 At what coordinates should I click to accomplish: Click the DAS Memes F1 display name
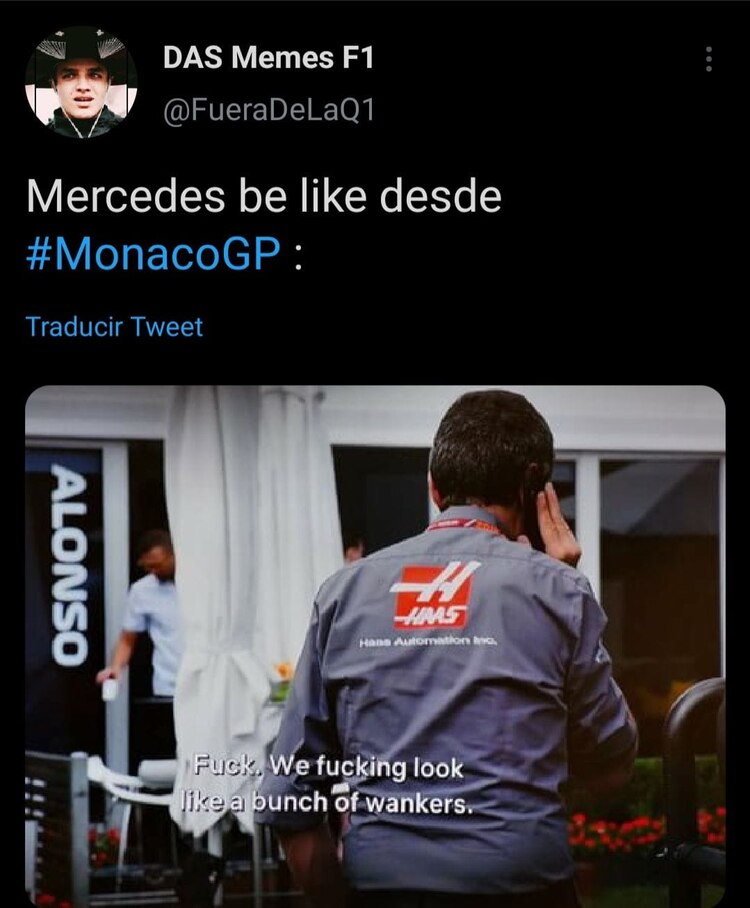click(x=268, y=58)
